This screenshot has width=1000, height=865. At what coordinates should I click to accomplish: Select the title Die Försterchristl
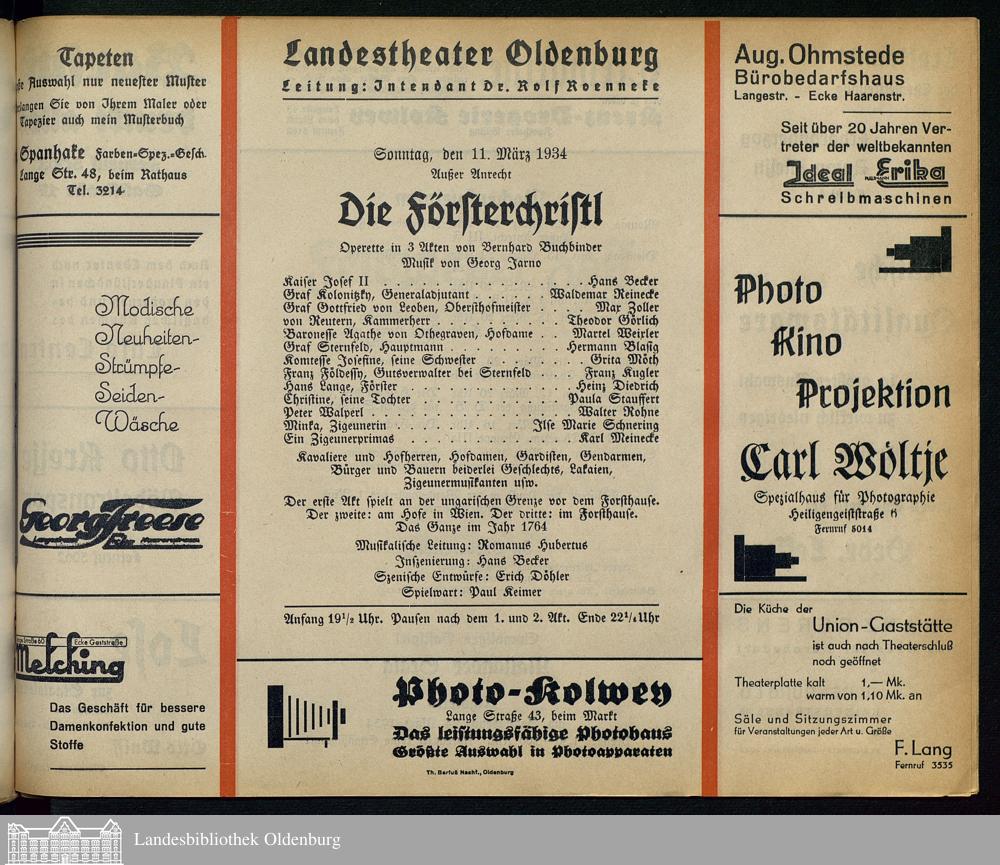click(470, 210)
